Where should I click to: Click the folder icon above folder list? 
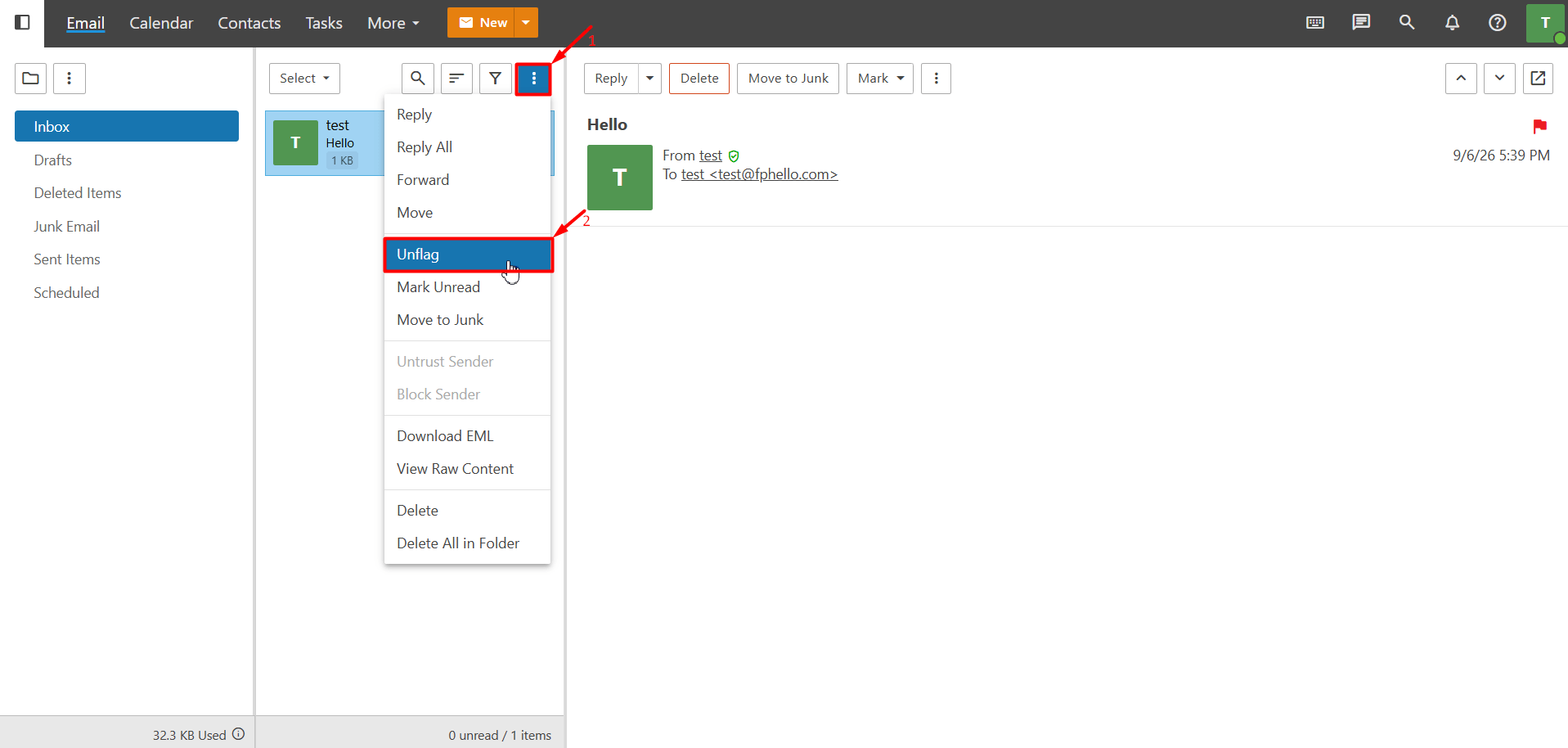pos(30,79)
